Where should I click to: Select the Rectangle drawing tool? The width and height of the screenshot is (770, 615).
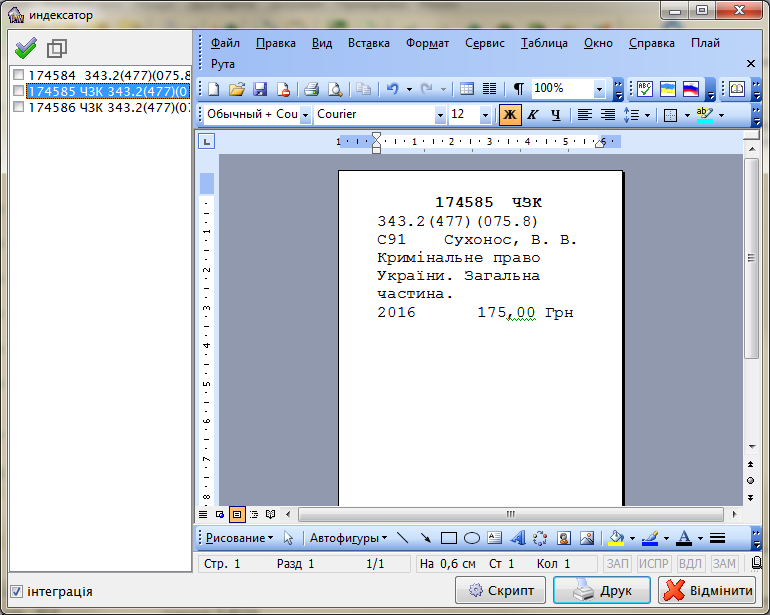click(449, 538)
